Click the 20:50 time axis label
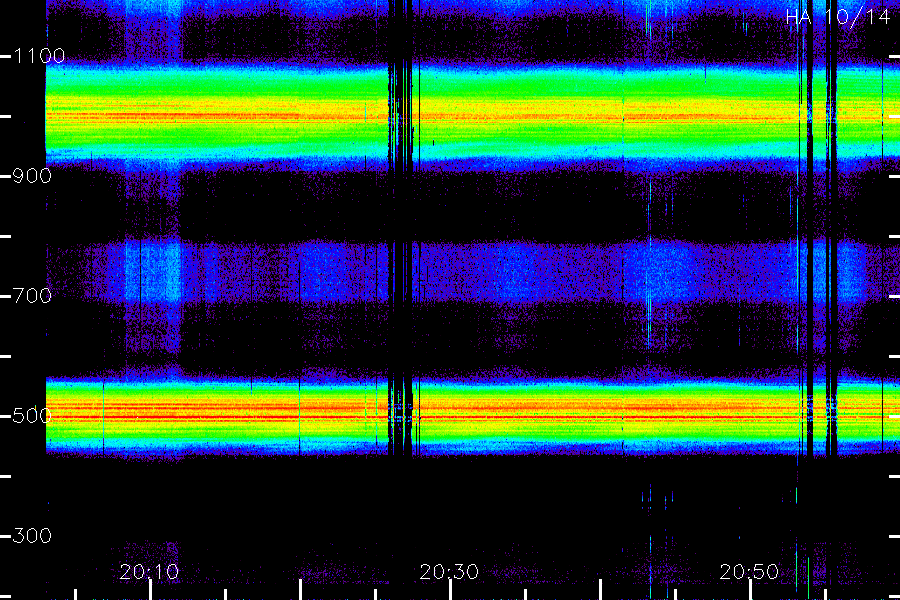 [x=749, y=571]
